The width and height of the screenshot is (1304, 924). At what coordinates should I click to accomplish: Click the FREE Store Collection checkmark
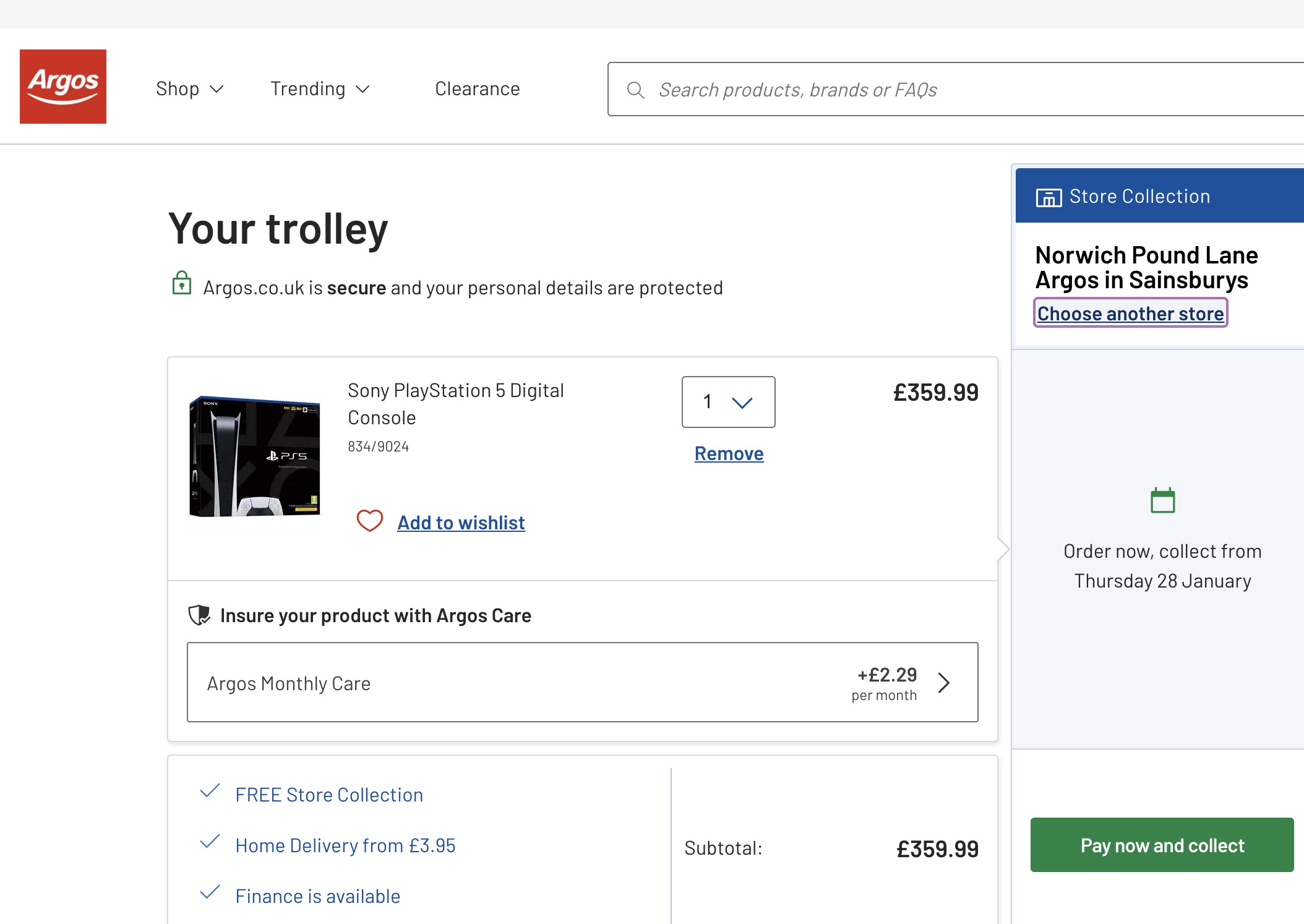(x=210, y=791)
